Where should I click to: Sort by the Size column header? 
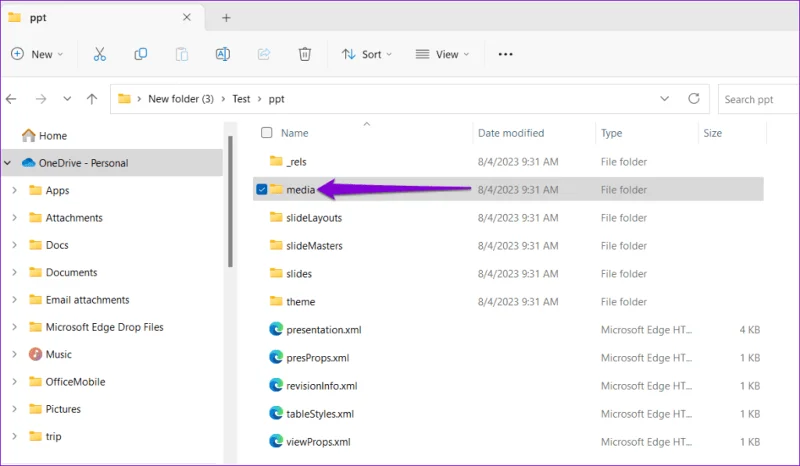click(712, 133)
